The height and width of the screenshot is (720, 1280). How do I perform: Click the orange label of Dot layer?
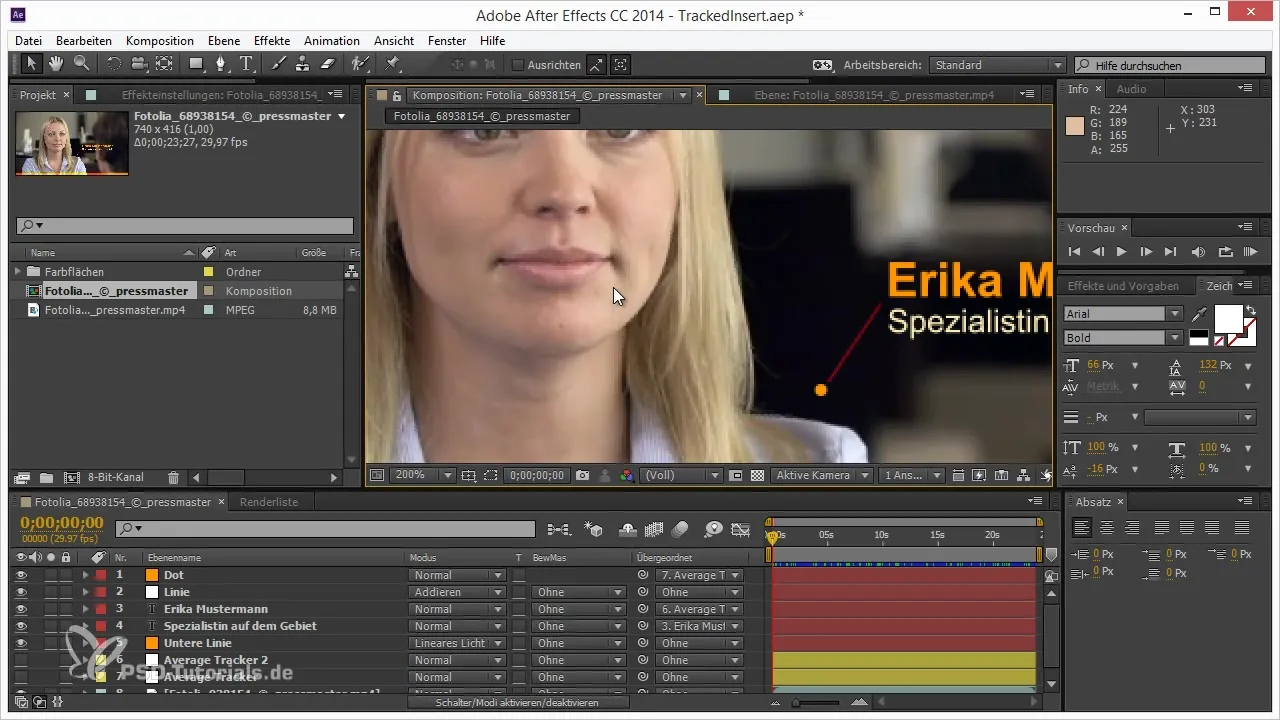(x=152, y=575)
